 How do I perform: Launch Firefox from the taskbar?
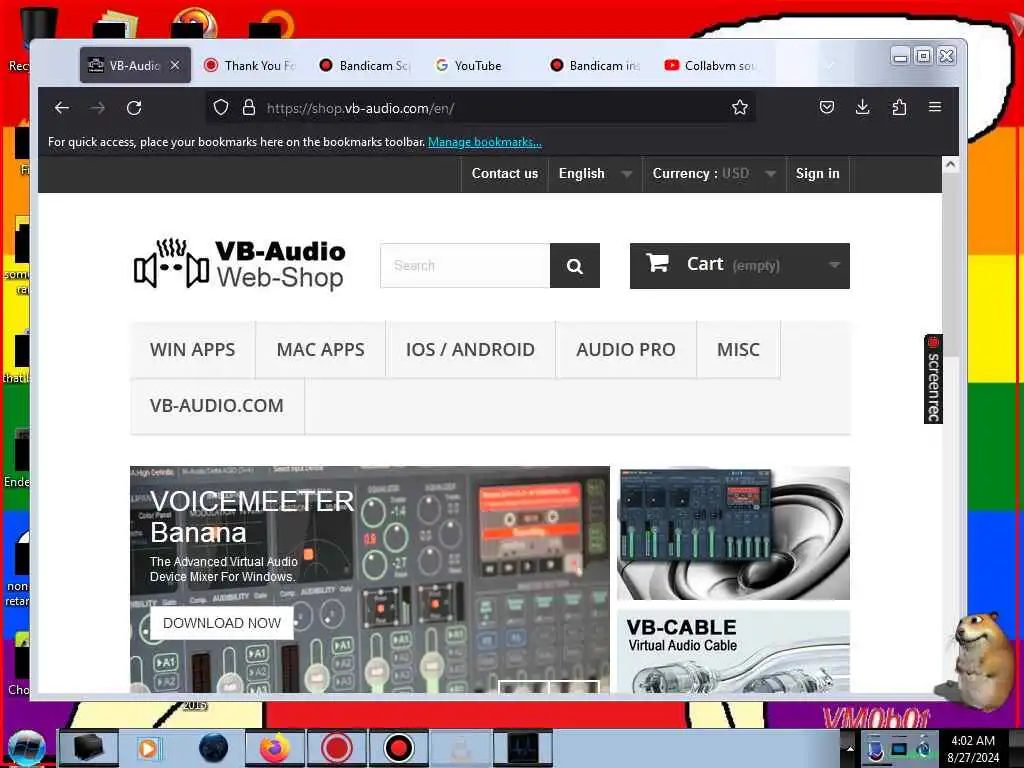coord(274,748)
